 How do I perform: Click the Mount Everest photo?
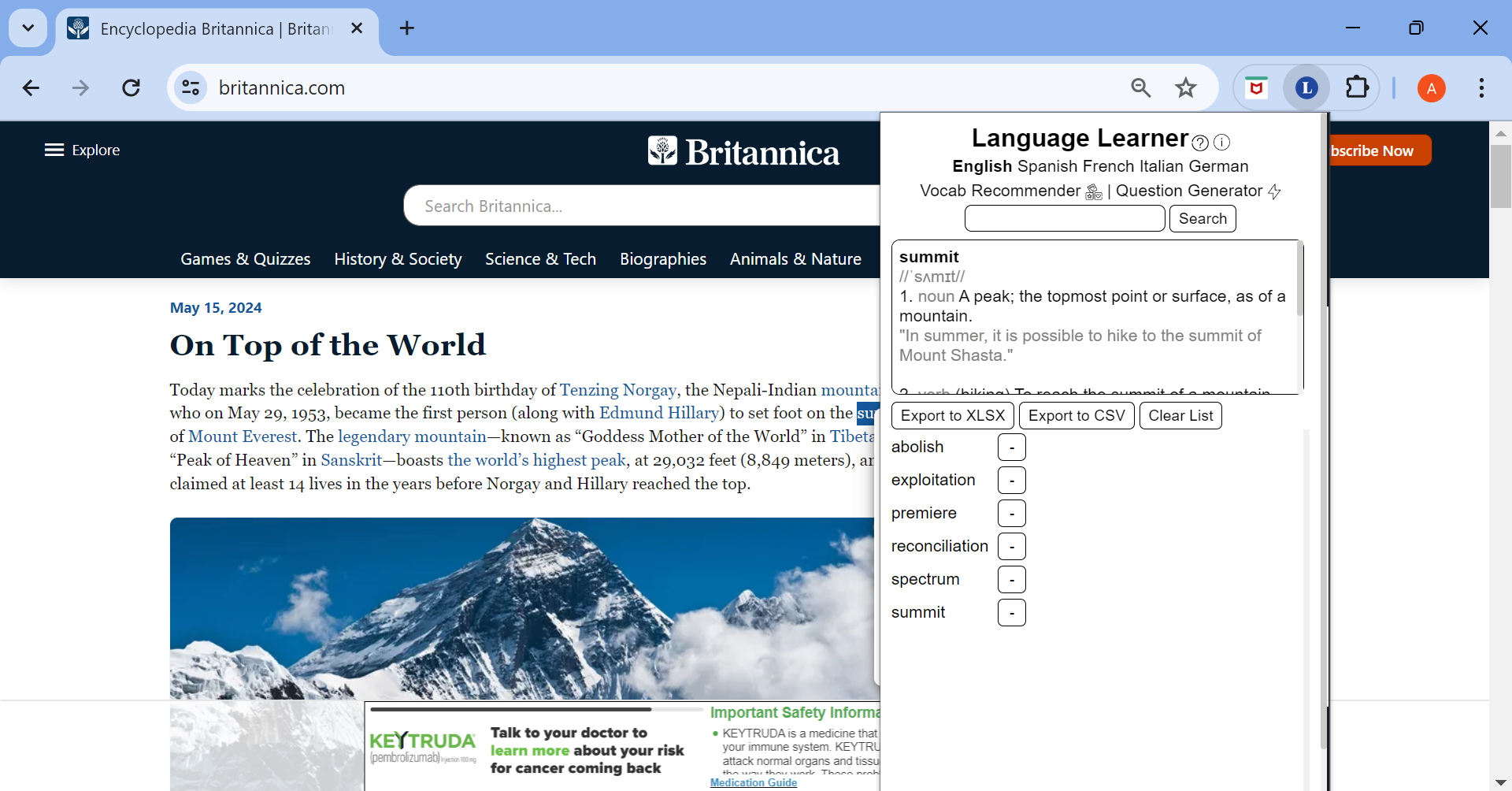click(524, 608)
